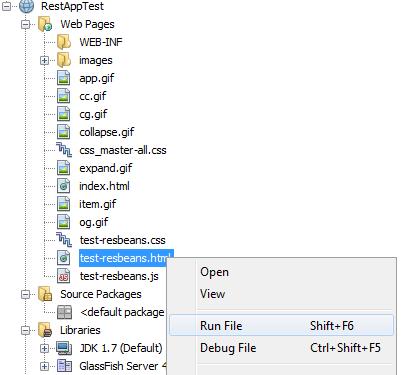
Task: Select the index.html file name
Action: [x=104, y=186]
